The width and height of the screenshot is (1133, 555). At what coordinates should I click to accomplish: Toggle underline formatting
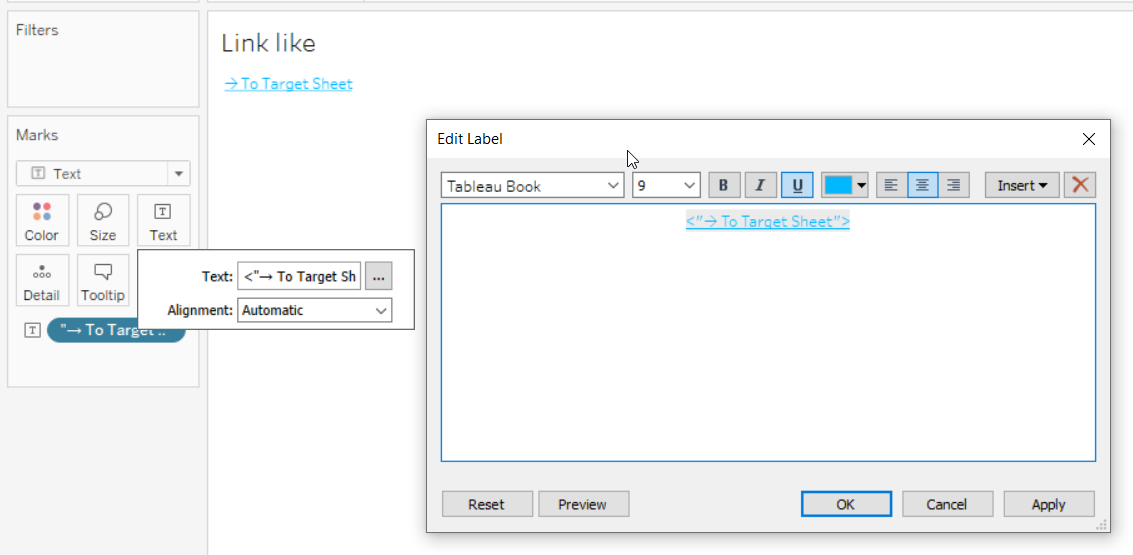[x=796, y=185]
